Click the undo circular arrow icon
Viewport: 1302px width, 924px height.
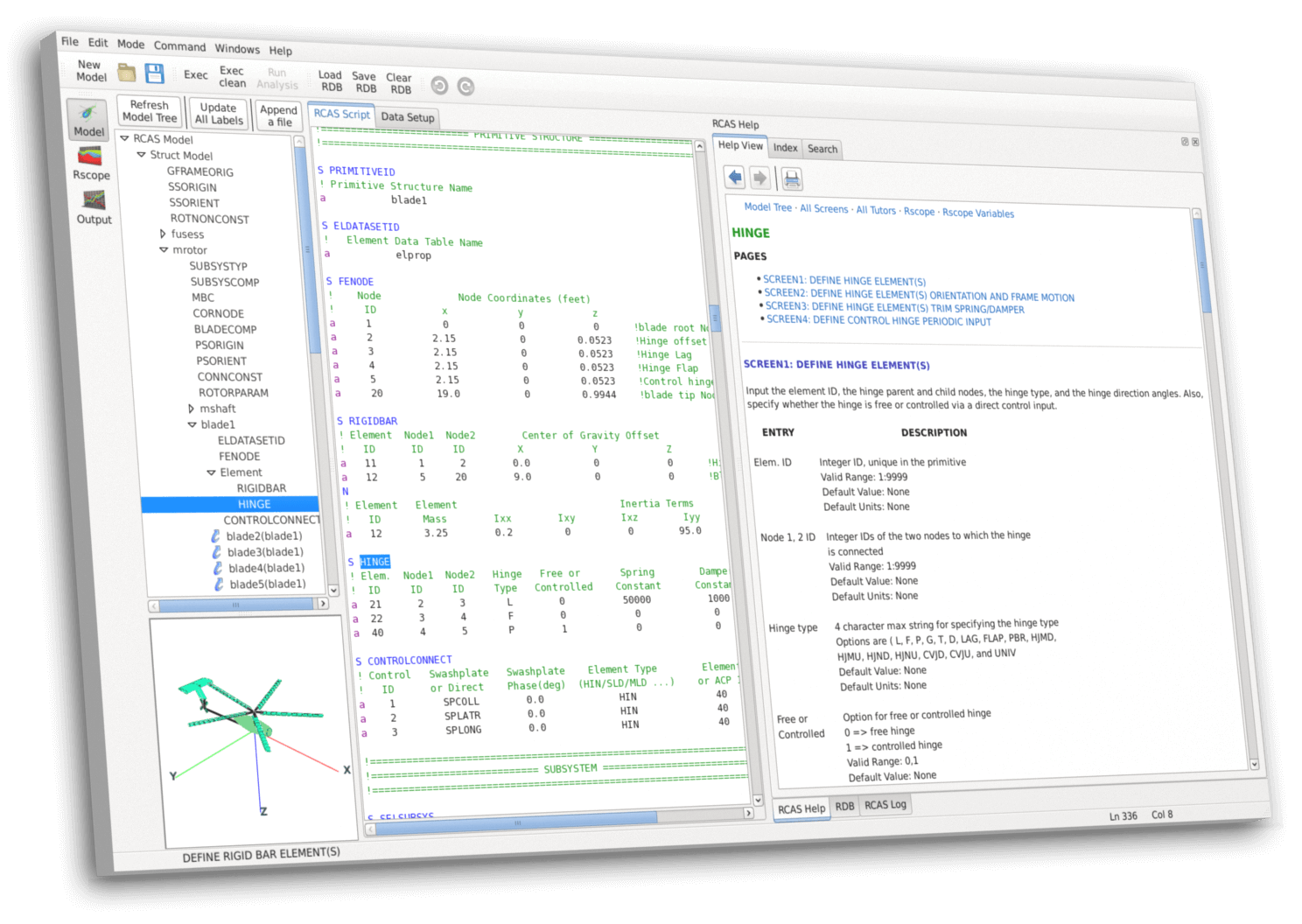(x=439, y=85)
